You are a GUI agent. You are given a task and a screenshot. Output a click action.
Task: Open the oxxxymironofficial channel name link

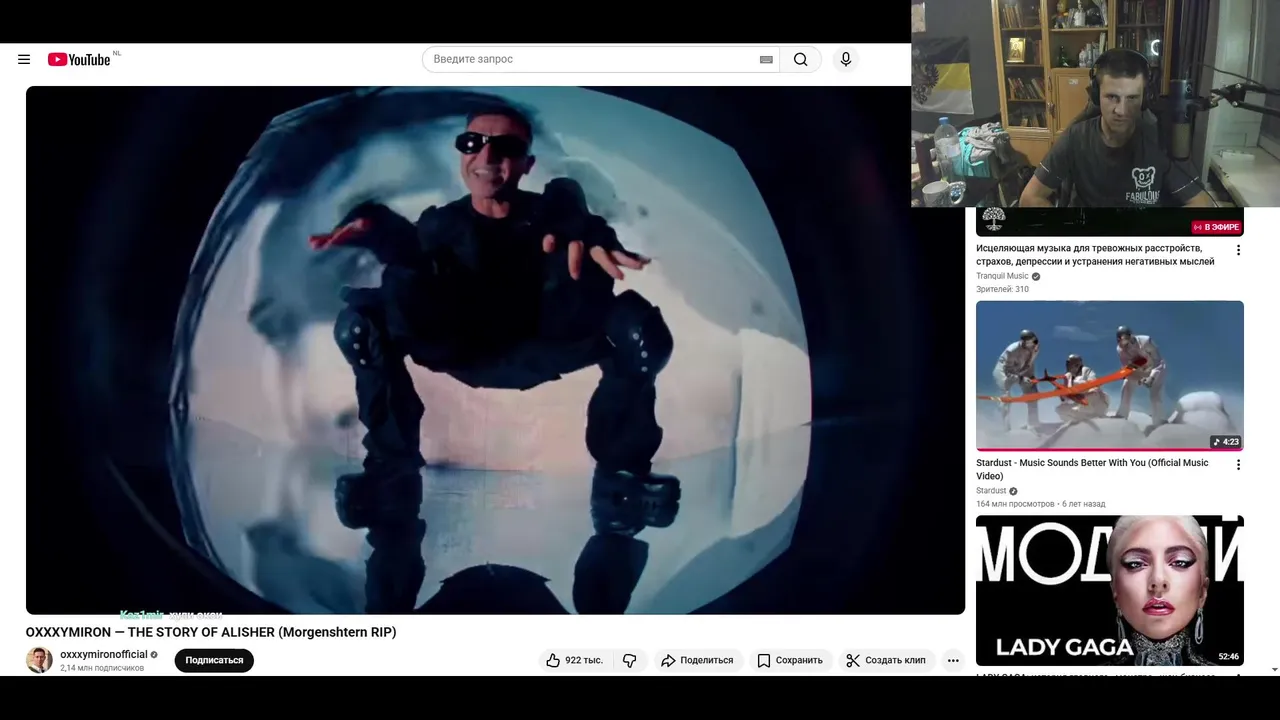click(104, 654)
